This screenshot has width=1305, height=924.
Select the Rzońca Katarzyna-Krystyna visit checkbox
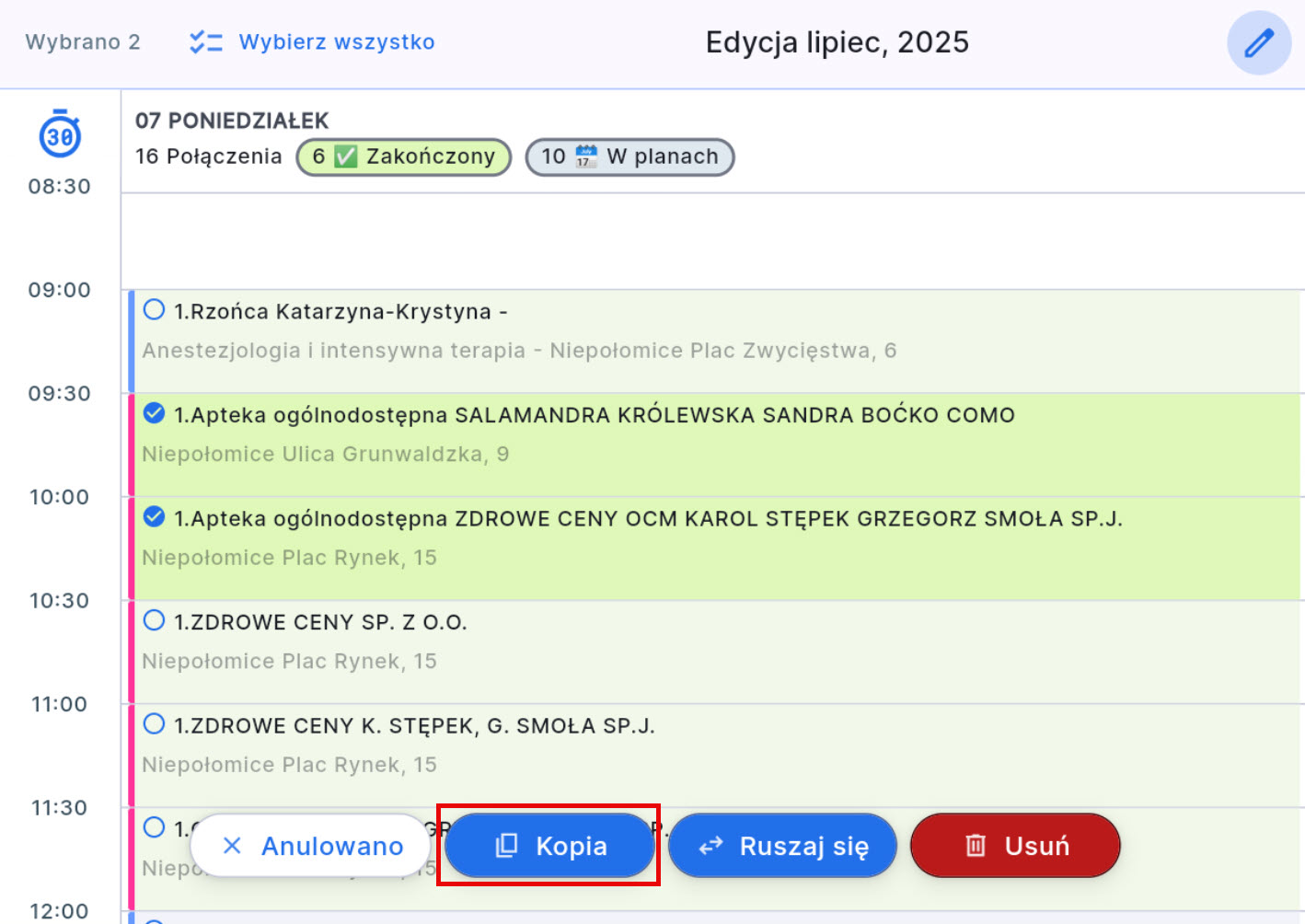pos(155,310)
